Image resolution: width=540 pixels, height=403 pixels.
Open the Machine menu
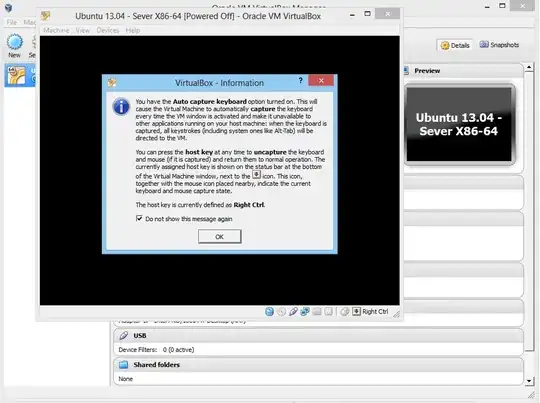(56, 30)
